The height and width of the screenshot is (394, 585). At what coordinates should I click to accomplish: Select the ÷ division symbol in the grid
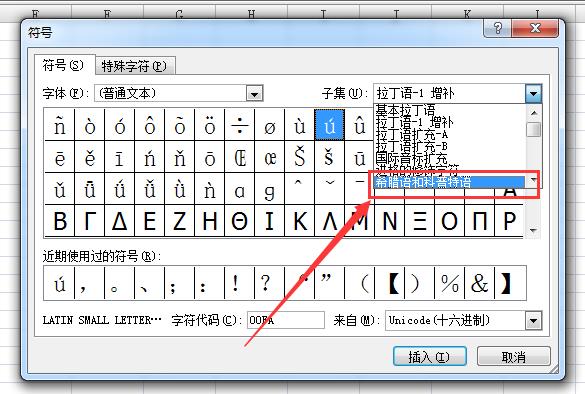pyautogui.click(x=240, y=125)
